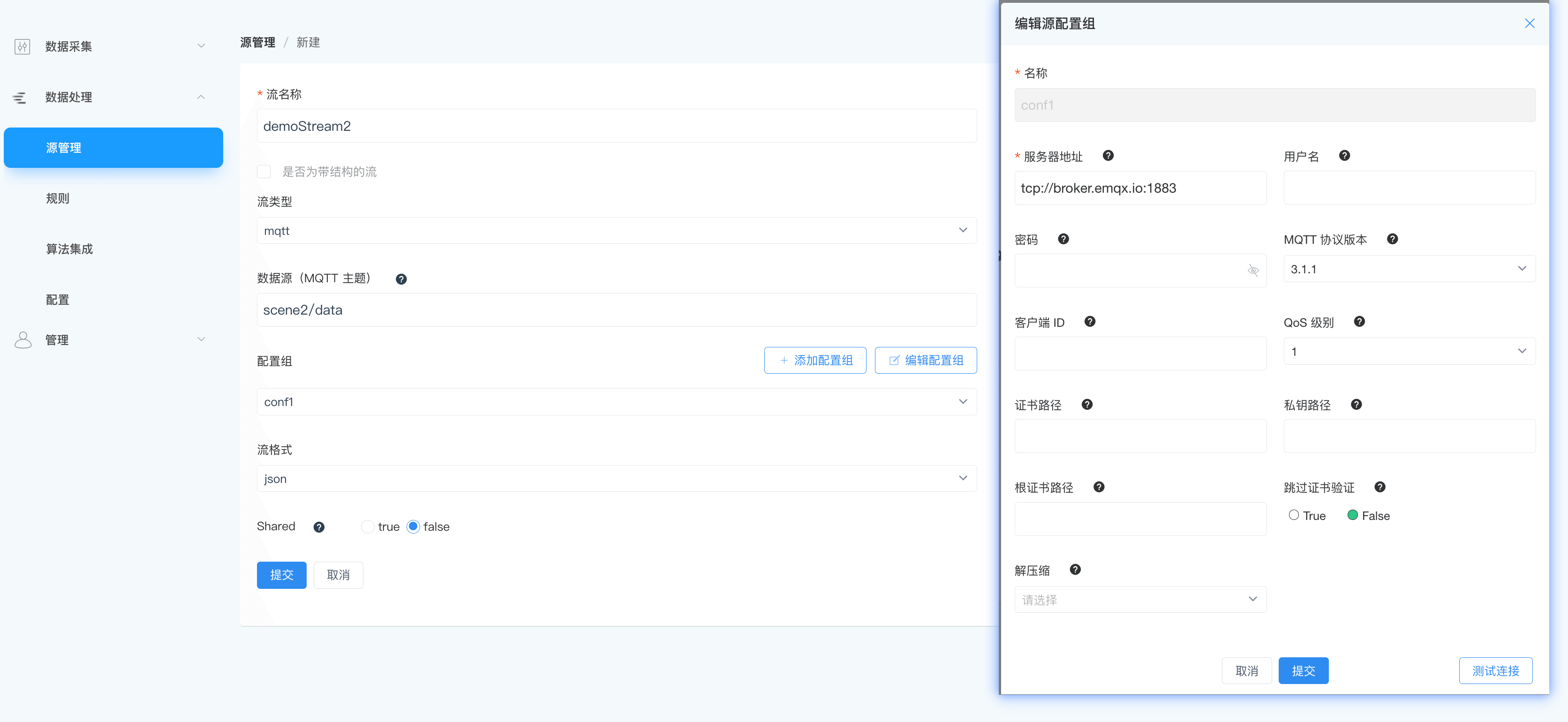The image size is (1568, 722).
Task: Click help icon beside 服务器地址 label
Action: pyautogui.click(x=1108, y=156)
